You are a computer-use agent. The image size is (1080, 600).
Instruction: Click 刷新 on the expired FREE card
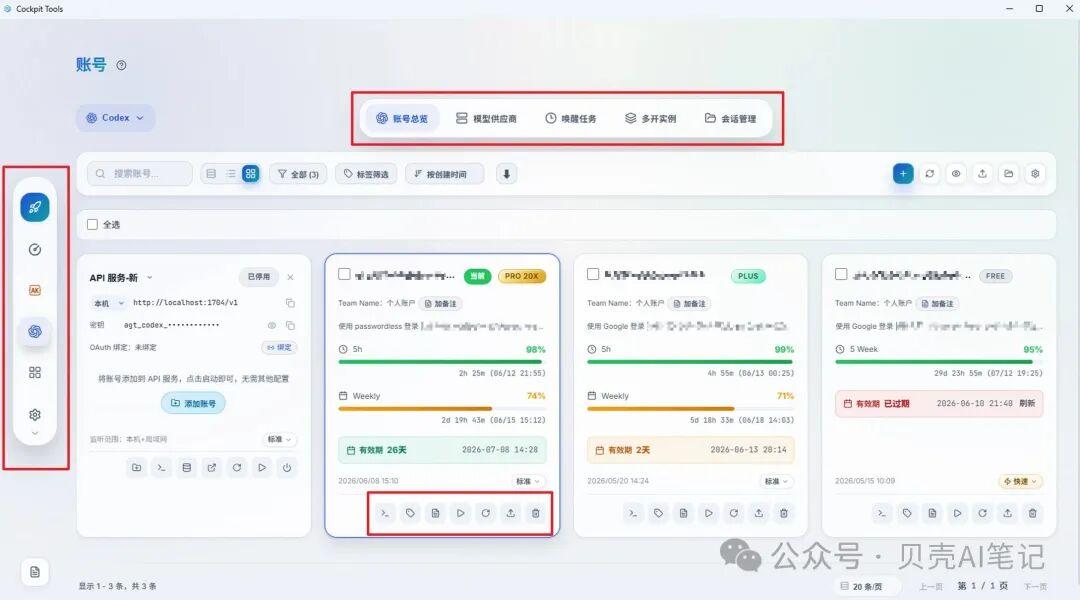pyautogui.click(x=1027, y=404)
